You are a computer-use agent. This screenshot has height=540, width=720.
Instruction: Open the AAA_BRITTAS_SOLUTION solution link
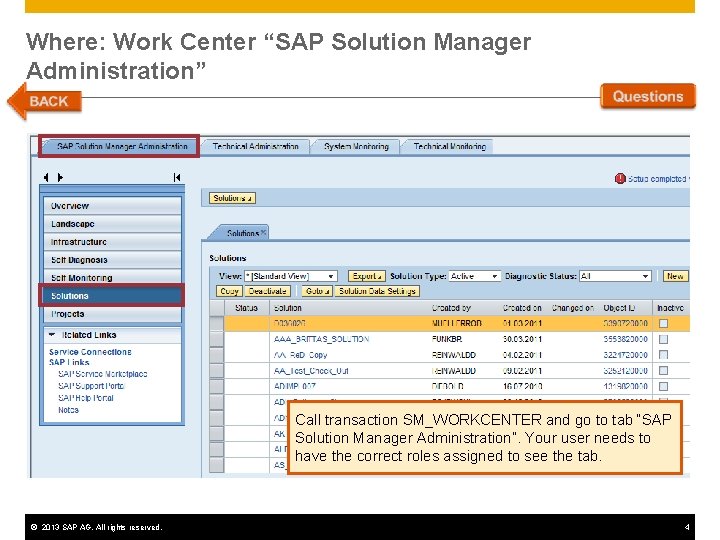(321, 339)
